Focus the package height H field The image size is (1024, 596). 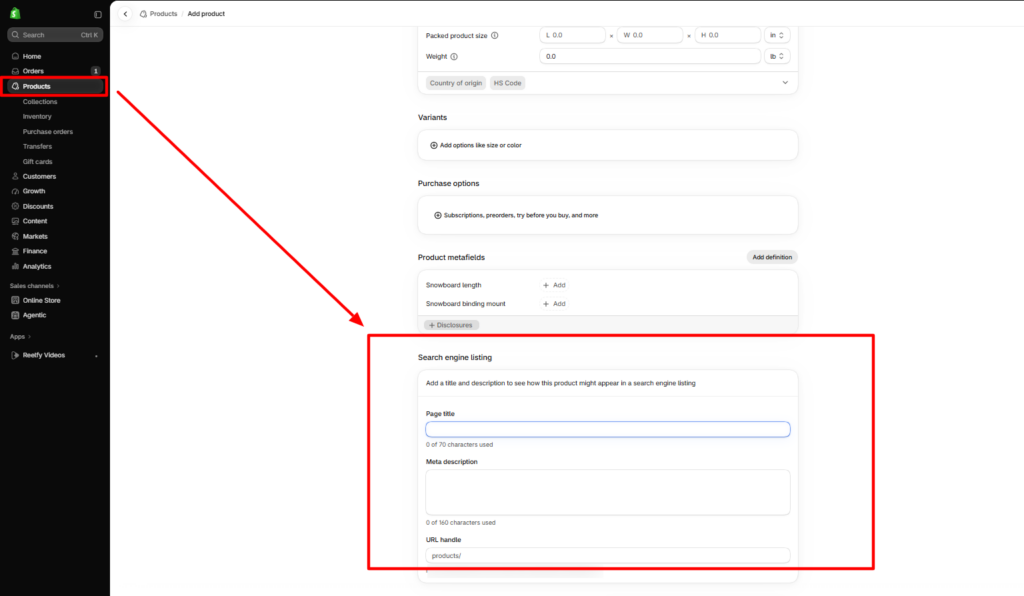pyautogui.click(x=728, y=35)
